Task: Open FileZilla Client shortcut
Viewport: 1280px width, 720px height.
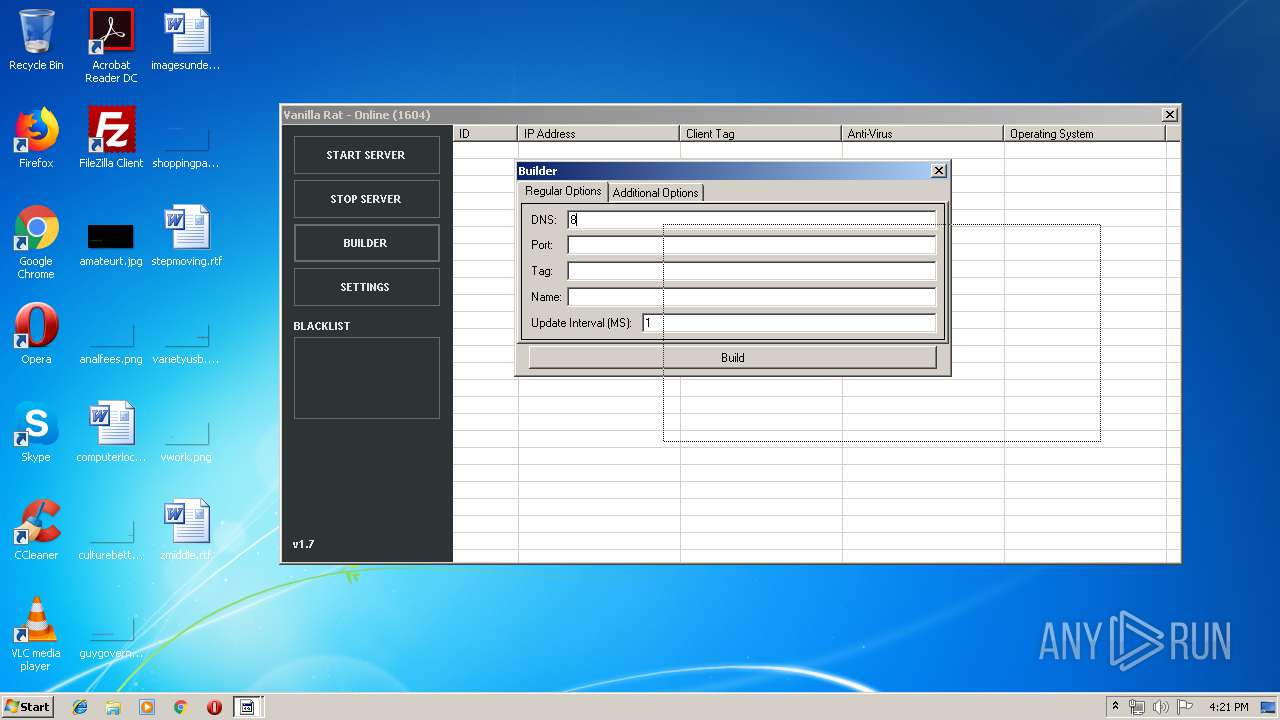Action: pyautogui.click(x=111, y=138)
